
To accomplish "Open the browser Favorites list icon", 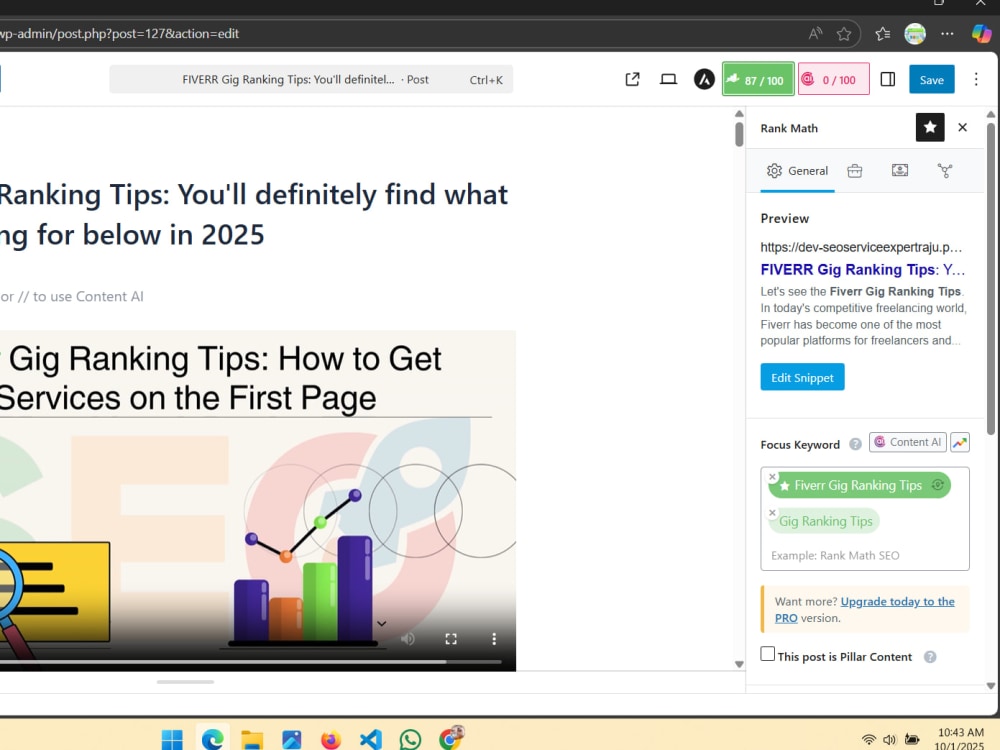I will point(883,33).
